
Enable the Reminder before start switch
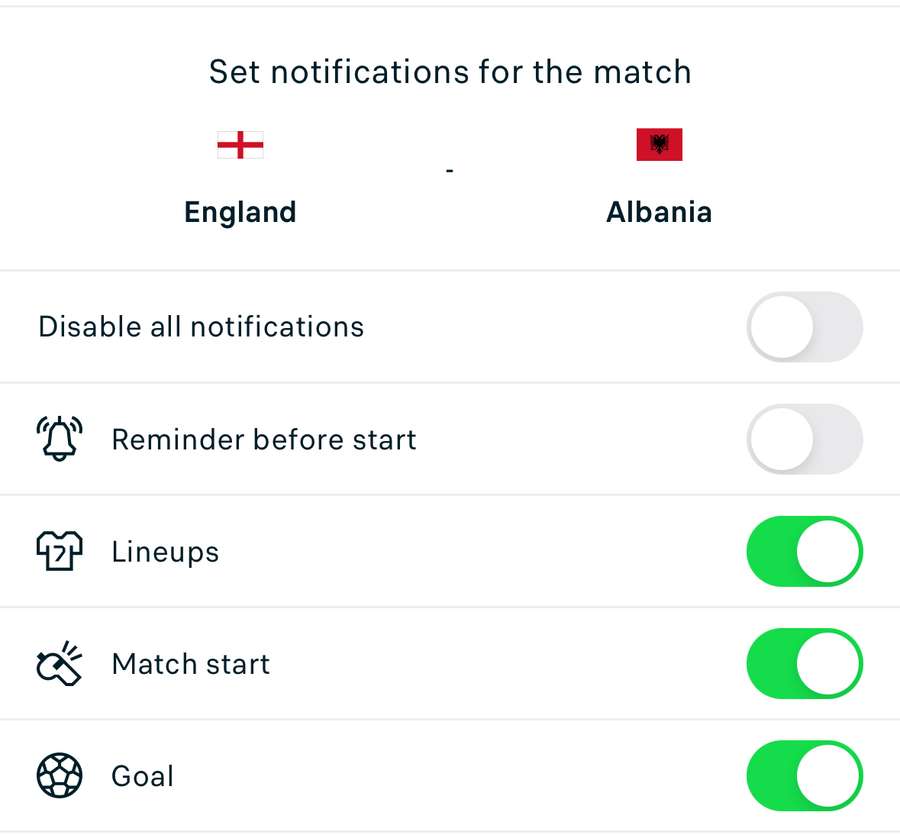point(804,439)
